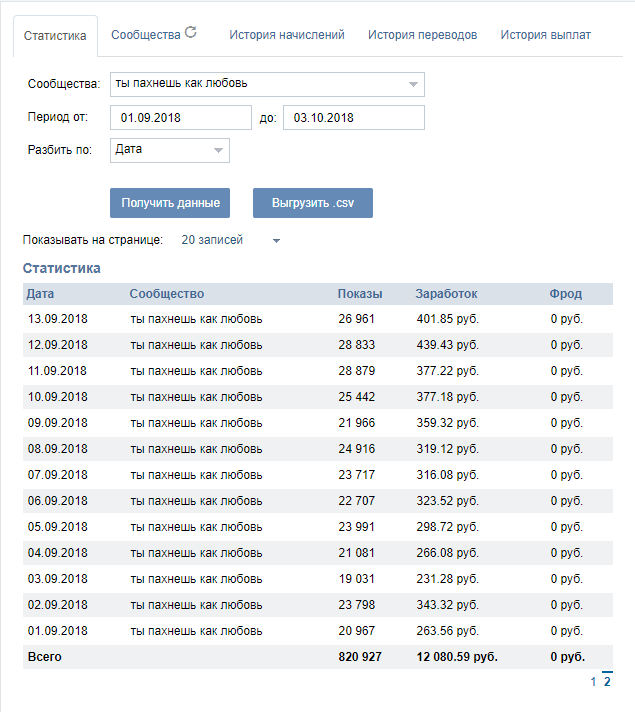Switch to the История начислений tab
The image size is (635, 712).
pos(287,35)
